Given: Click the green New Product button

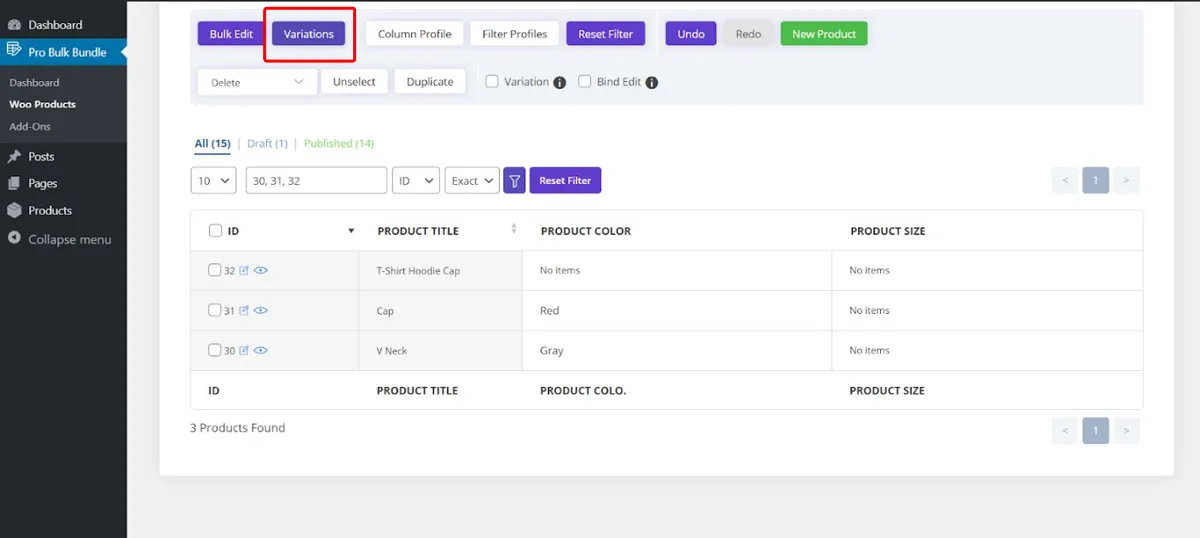Looking at the screenshot, I should [823, 34].
